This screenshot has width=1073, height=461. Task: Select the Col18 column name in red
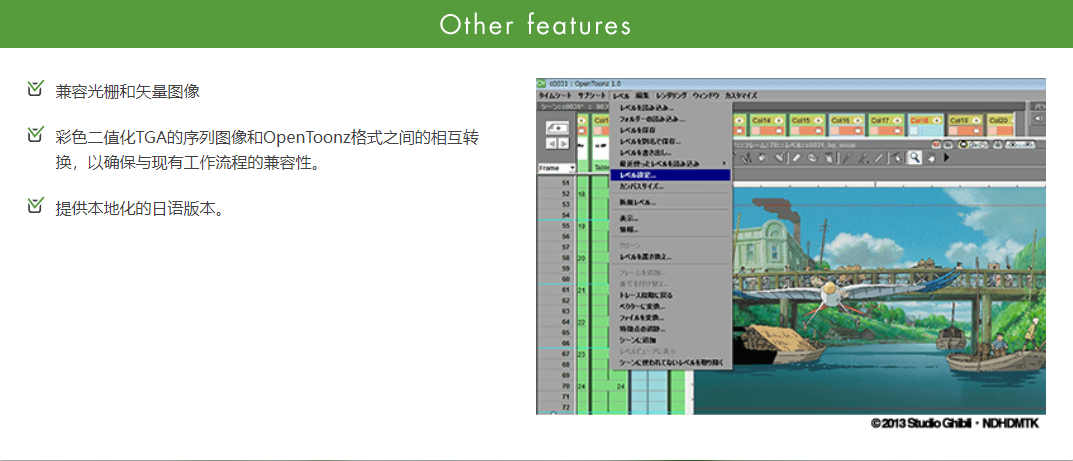click(x=919, y=120)
